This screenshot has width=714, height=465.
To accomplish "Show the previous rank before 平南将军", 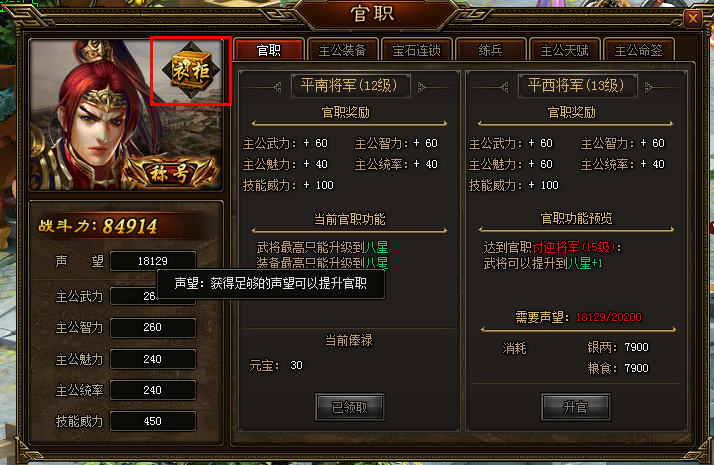I will pyautogui.click(x=277, y=87).
